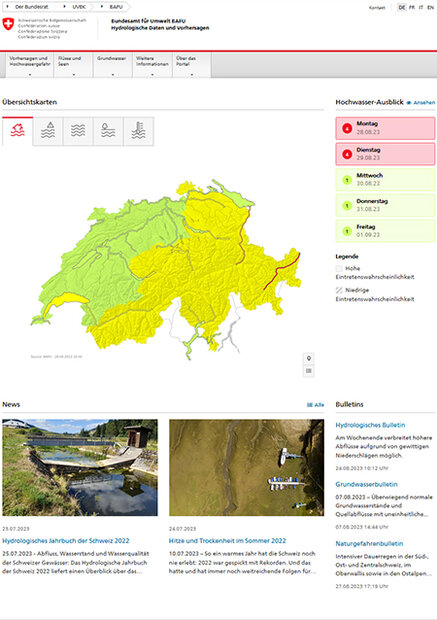This screenshot has height=620, width=437.
Task: Select the plain waves map icon
Action: (x=78, y=131)
